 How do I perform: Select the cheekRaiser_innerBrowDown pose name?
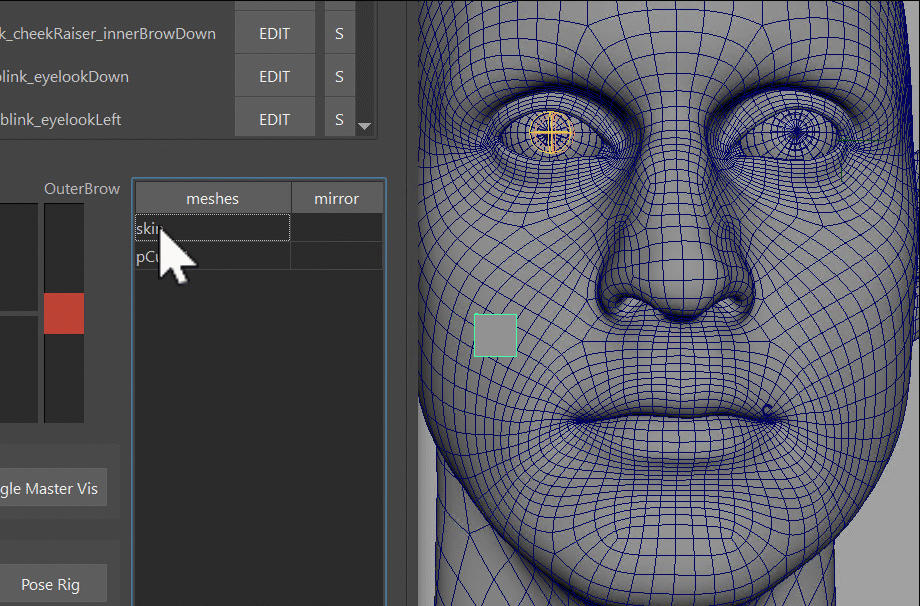click(x=108, y=33)
